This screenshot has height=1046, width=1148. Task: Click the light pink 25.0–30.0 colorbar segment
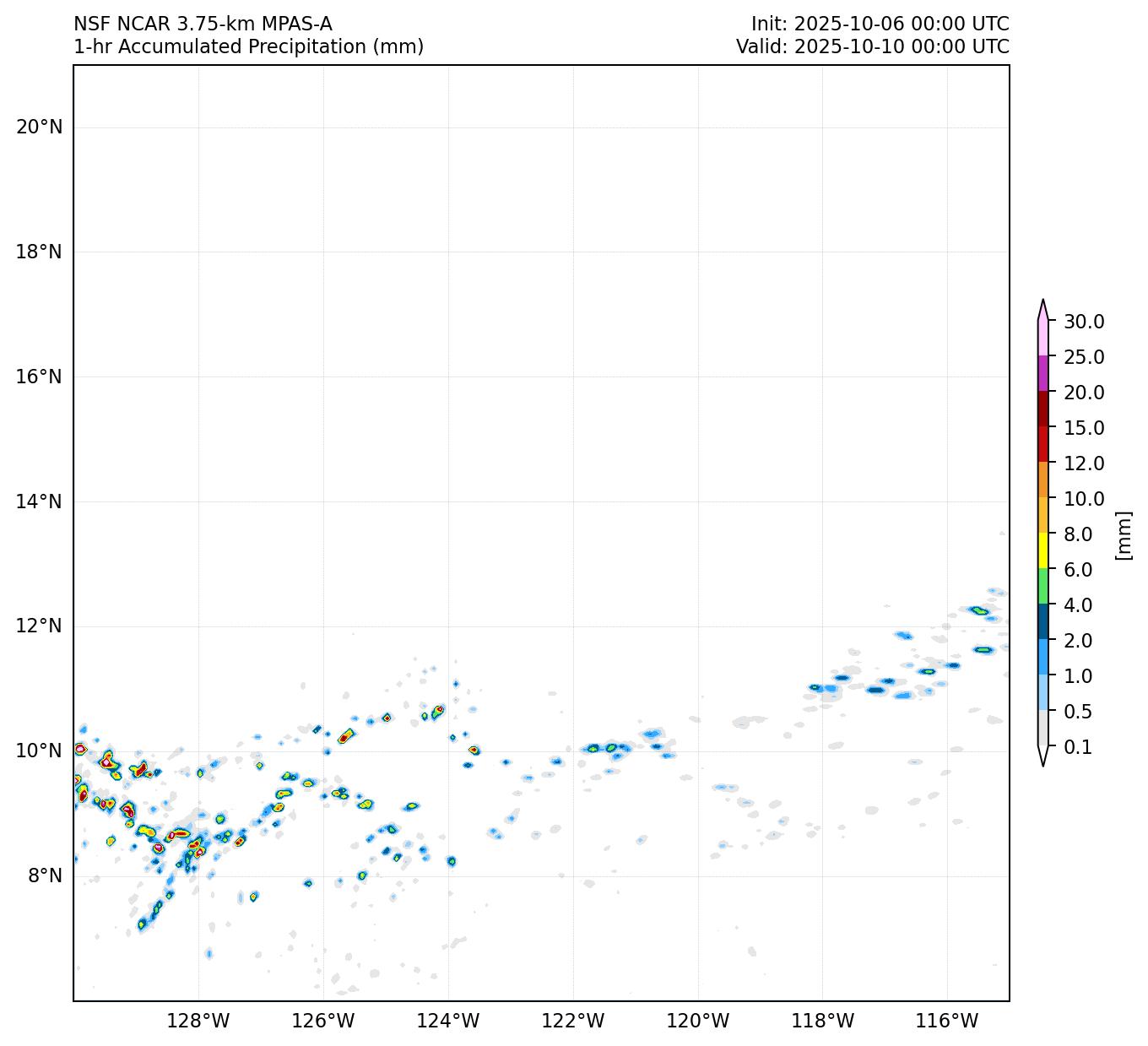click(x=1043, y=339)
